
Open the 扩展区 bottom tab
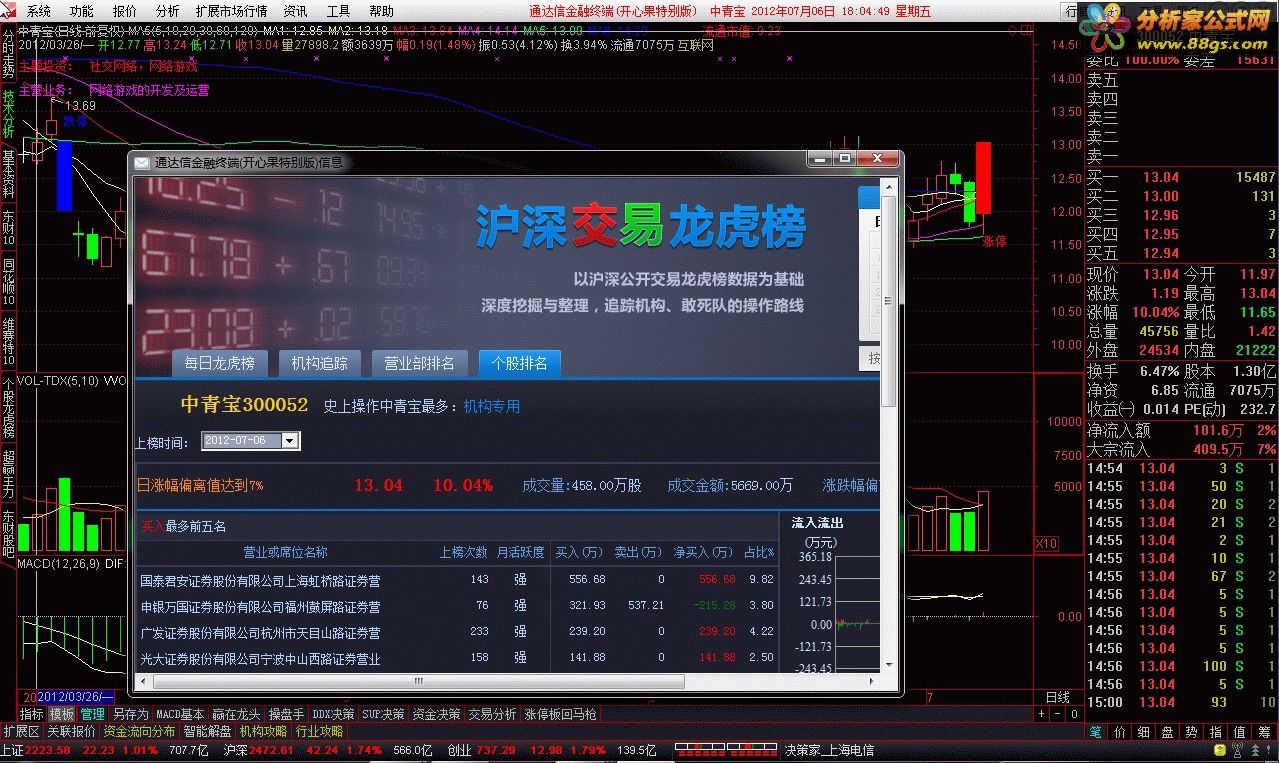pos(21,731)
